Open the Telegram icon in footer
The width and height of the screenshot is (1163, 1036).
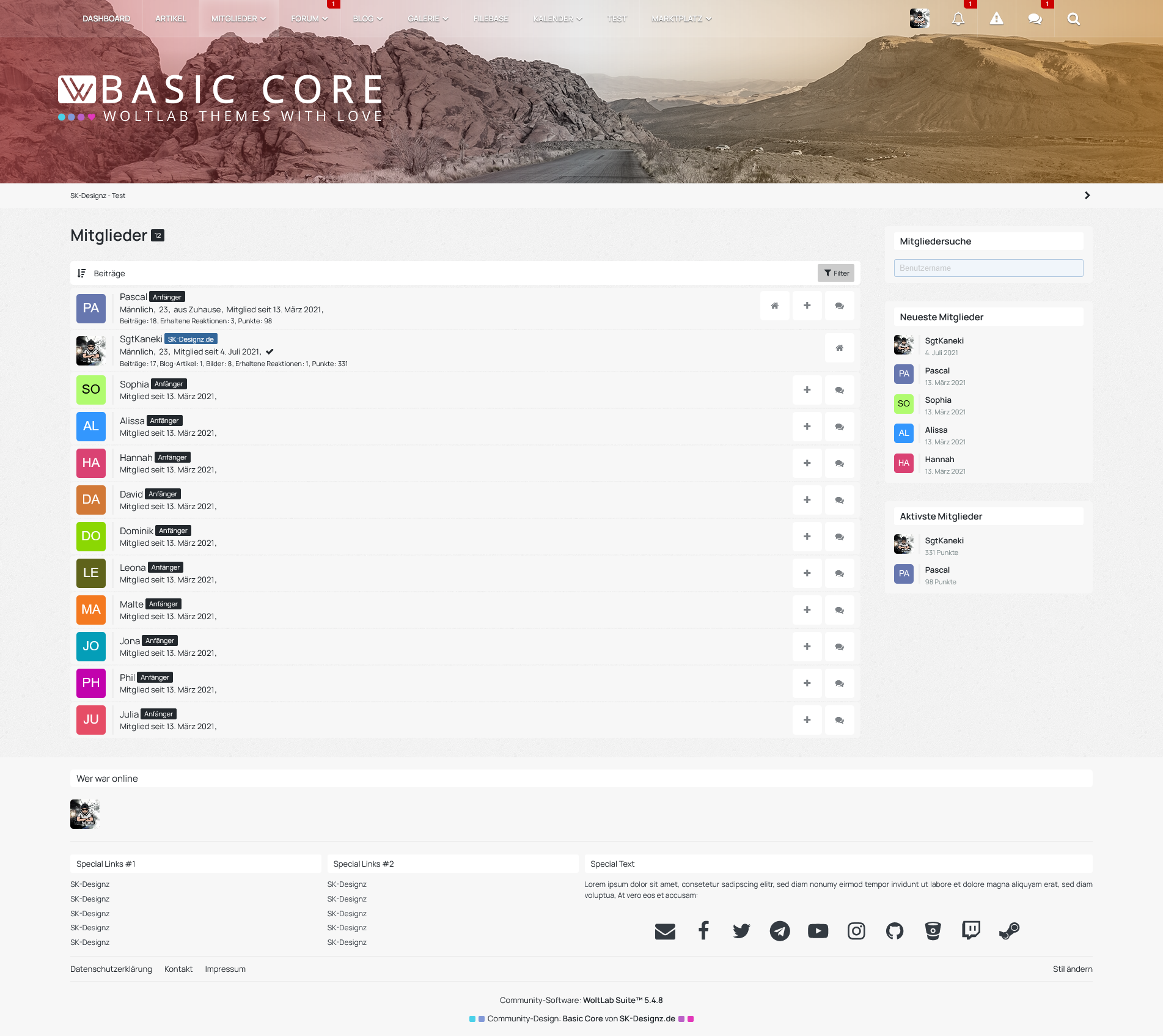click(779, 930)
